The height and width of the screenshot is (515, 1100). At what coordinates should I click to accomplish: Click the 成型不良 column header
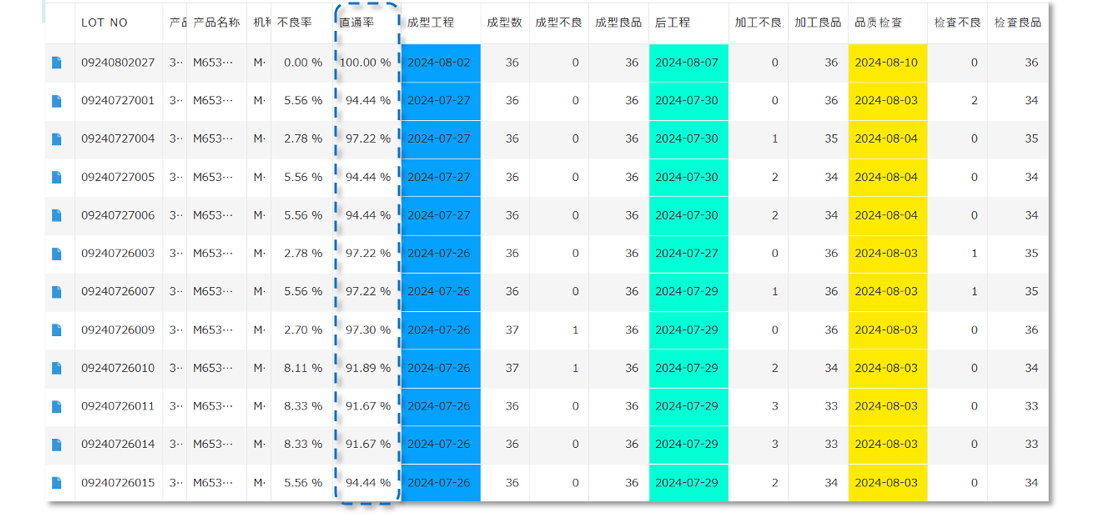tap(558, 22)
